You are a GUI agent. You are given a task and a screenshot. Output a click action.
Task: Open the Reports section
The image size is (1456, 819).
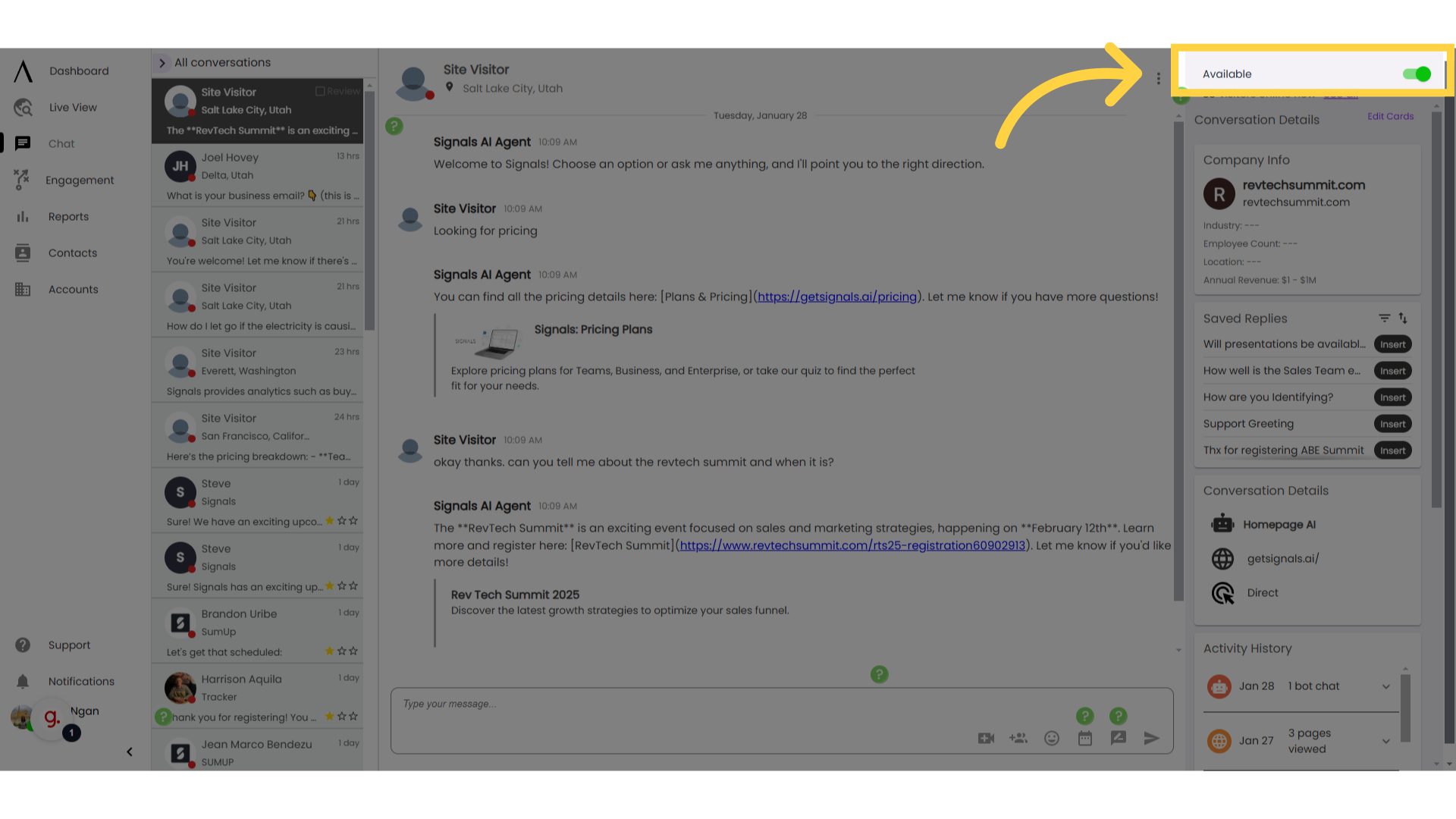coord(67,216)
